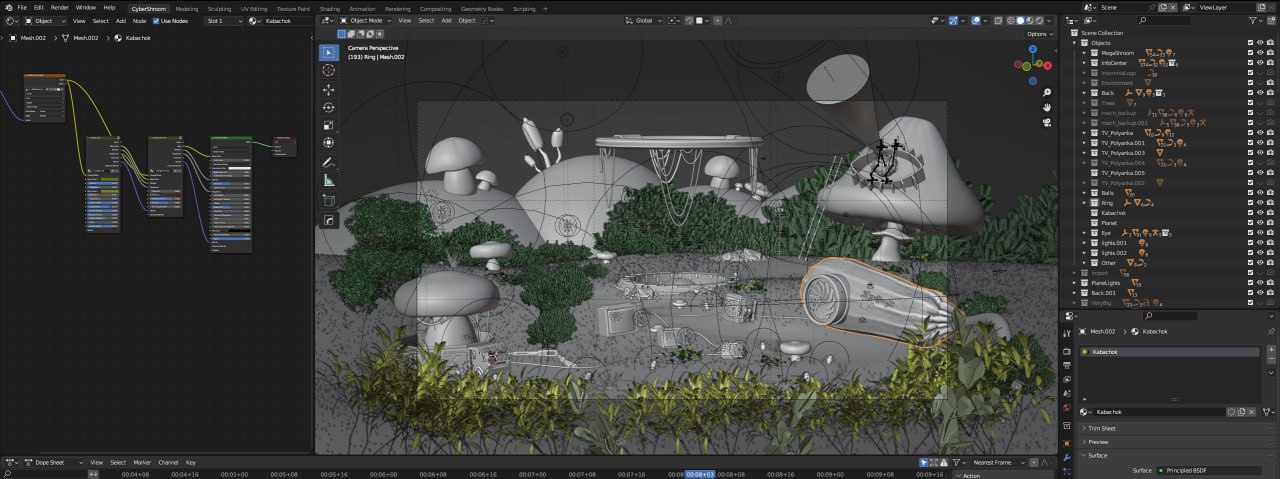The image size is (1280, 479).
Task: Open the Render menu
Action: [x=60, y=8]
